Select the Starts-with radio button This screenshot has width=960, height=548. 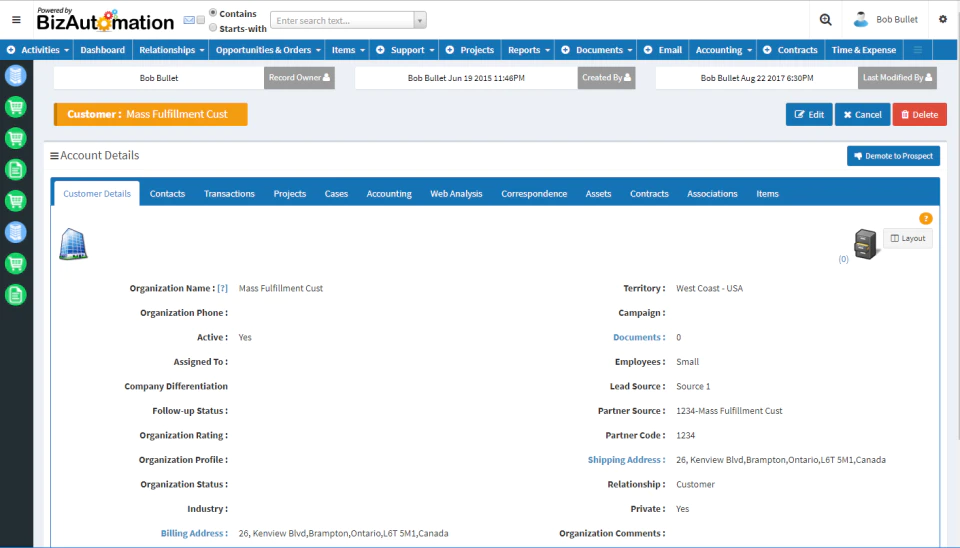click(x=213, y=28)
